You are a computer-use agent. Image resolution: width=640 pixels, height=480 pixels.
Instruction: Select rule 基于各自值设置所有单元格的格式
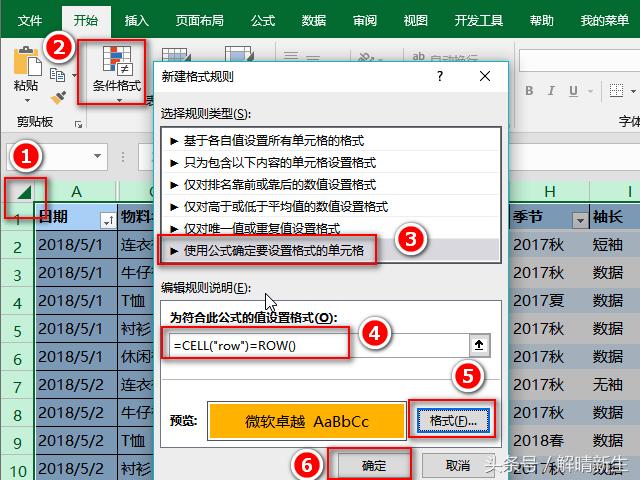[331, 141]
